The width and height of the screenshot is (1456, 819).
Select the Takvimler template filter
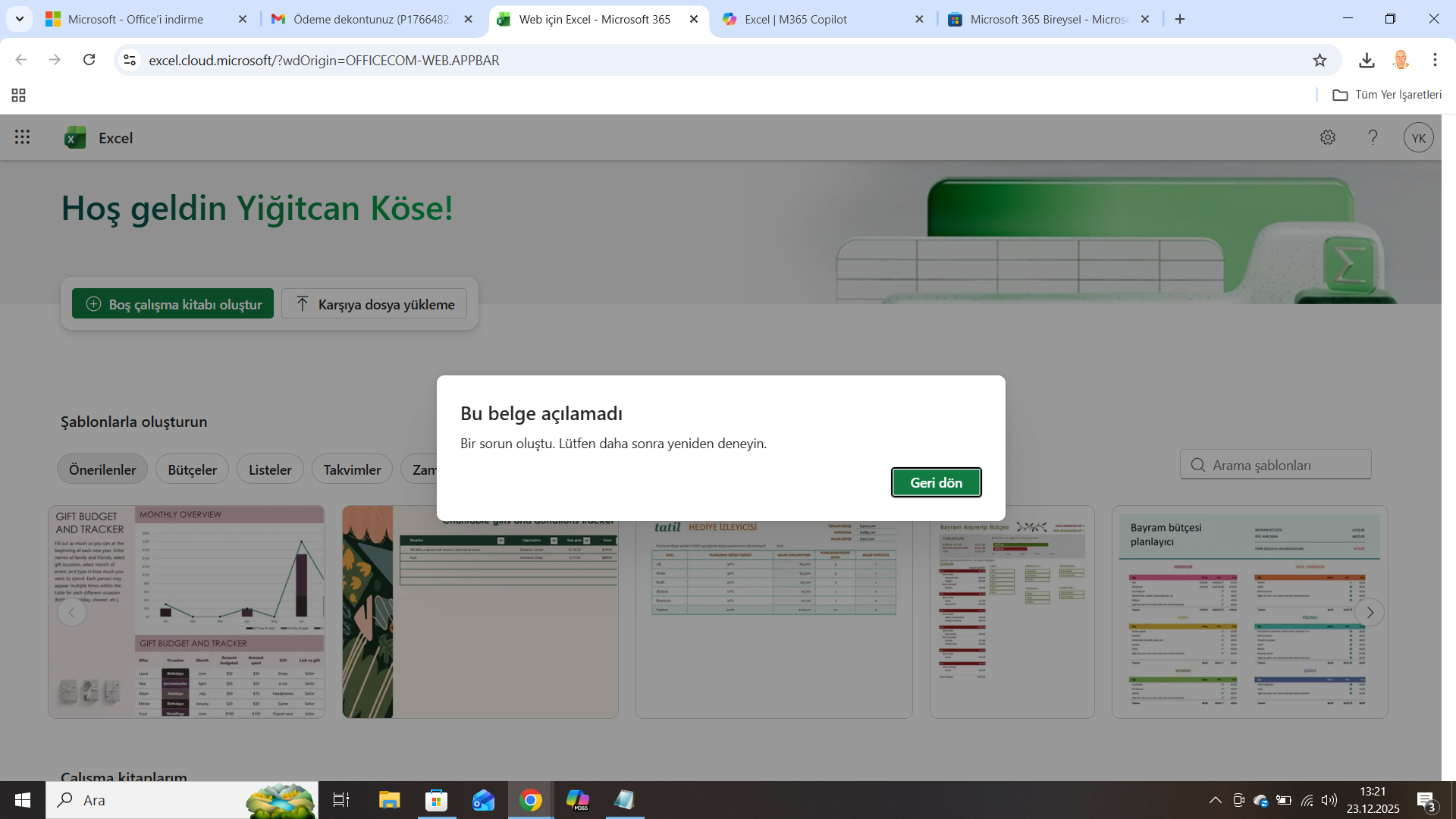pyautogui.click(x=352, y=469)
